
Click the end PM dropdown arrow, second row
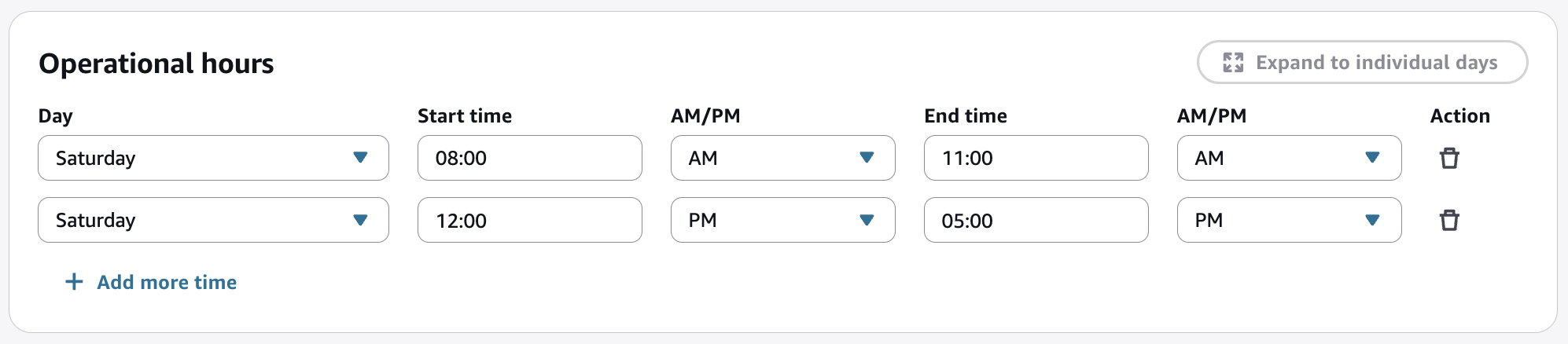click(1372, 220)
